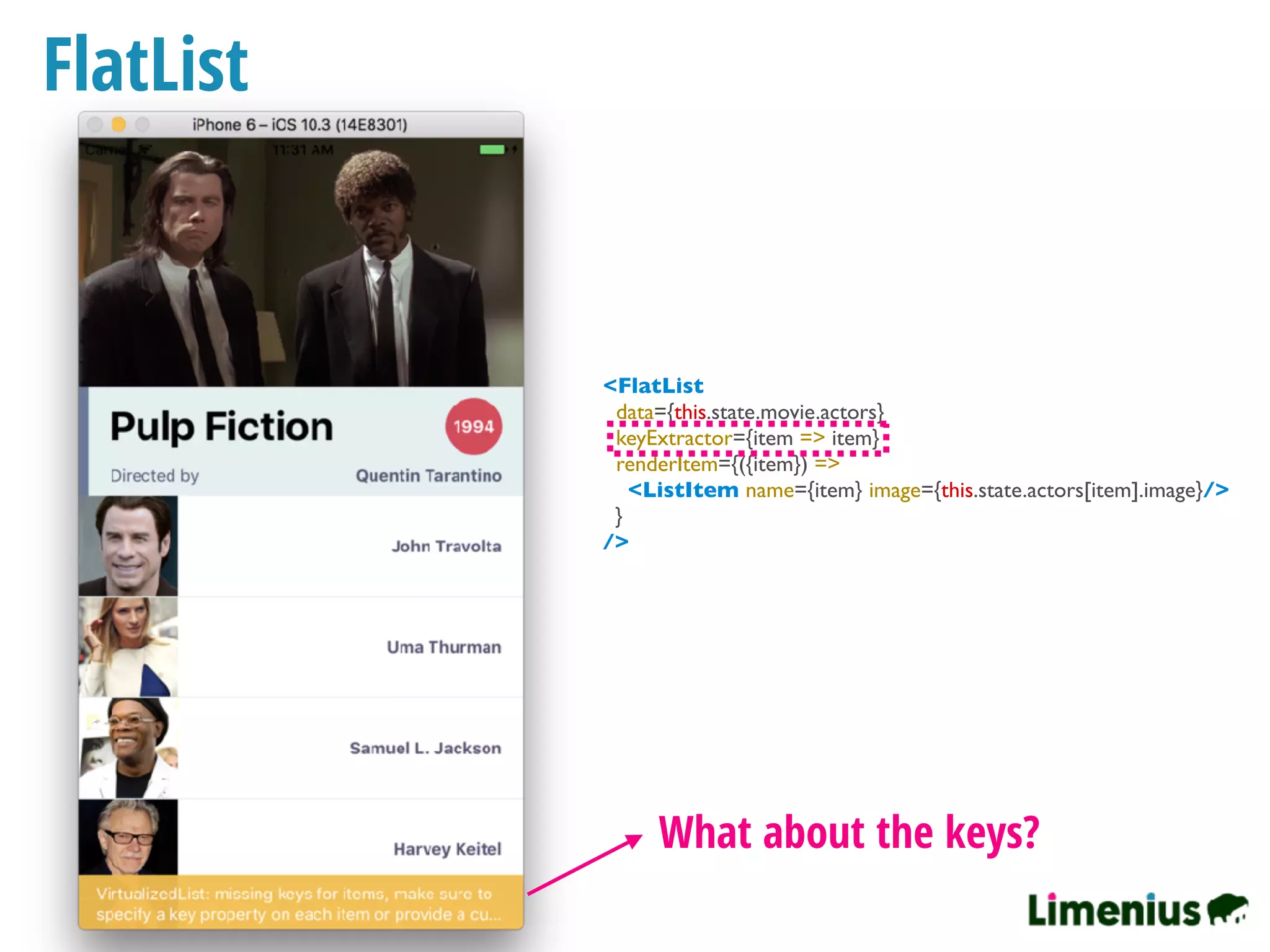Click the Quentin Tarantino director name

tap(429, 475)
